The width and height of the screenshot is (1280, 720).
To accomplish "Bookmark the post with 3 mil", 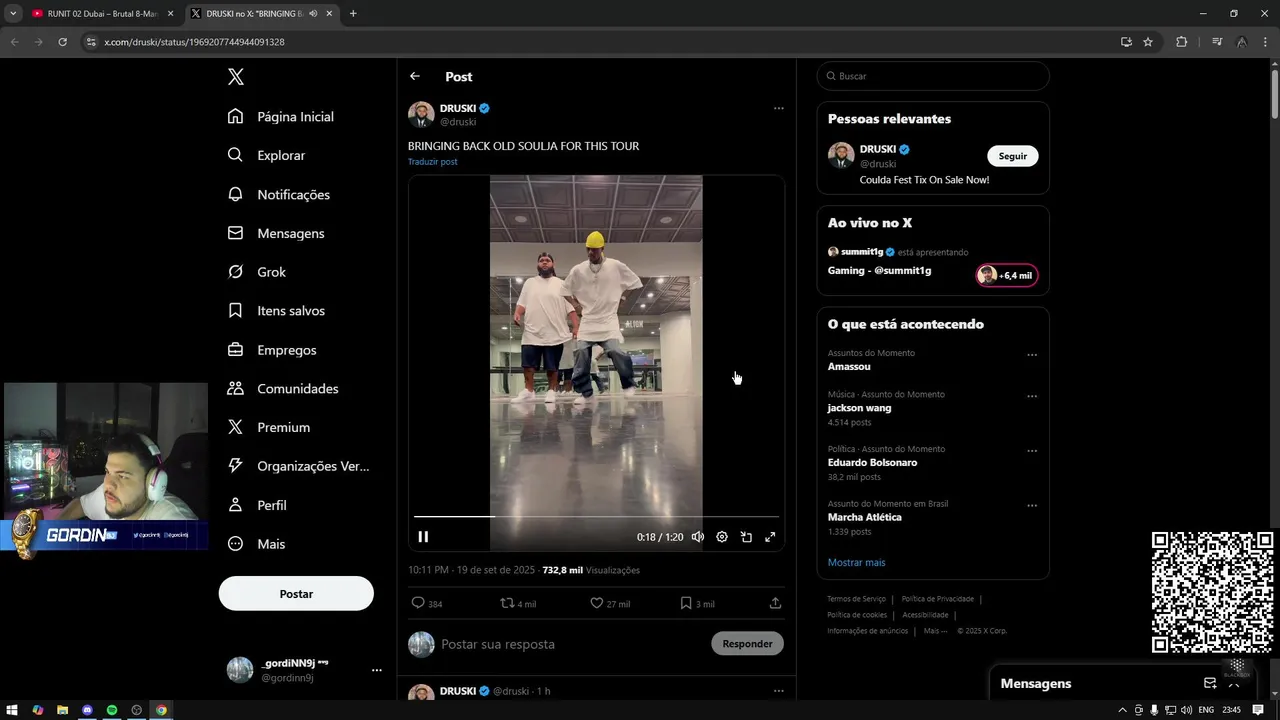I will click(x=697, y=603).
